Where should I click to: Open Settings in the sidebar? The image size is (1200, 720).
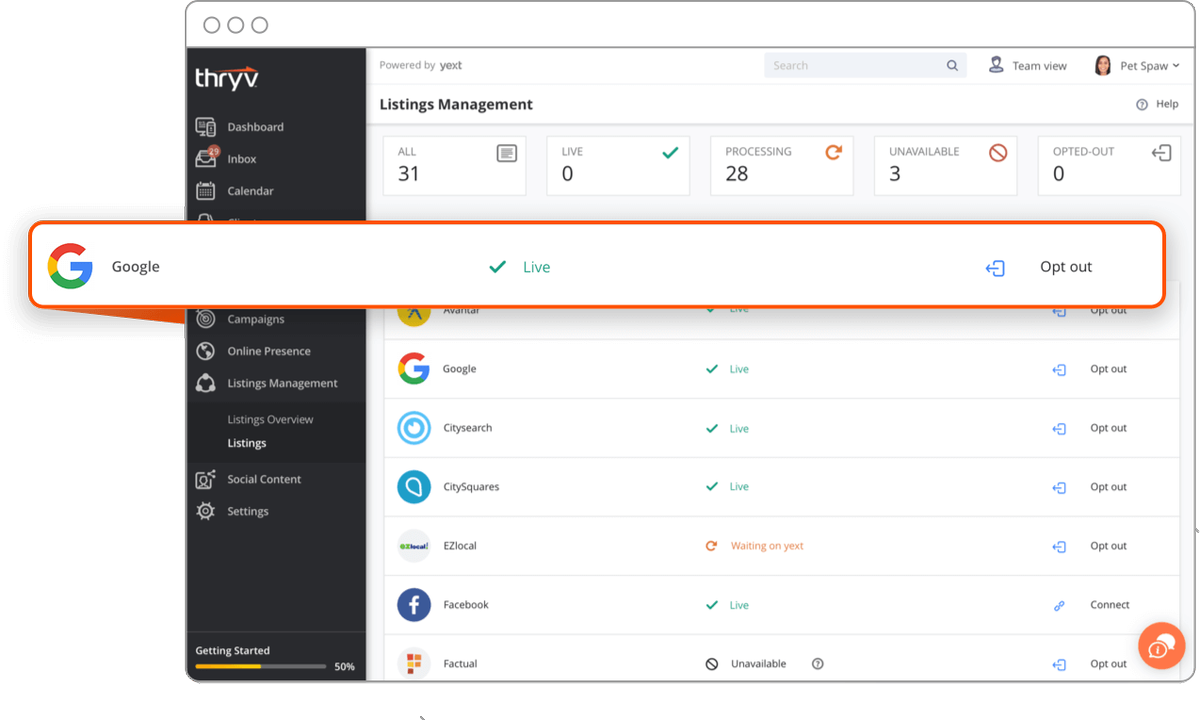[x=247, y=511]
